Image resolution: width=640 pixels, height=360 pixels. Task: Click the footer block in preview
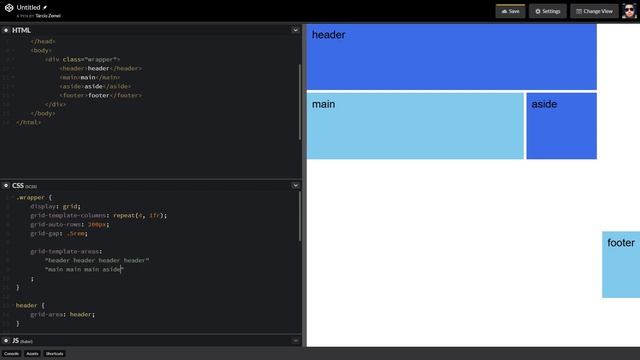coord(621,264)
